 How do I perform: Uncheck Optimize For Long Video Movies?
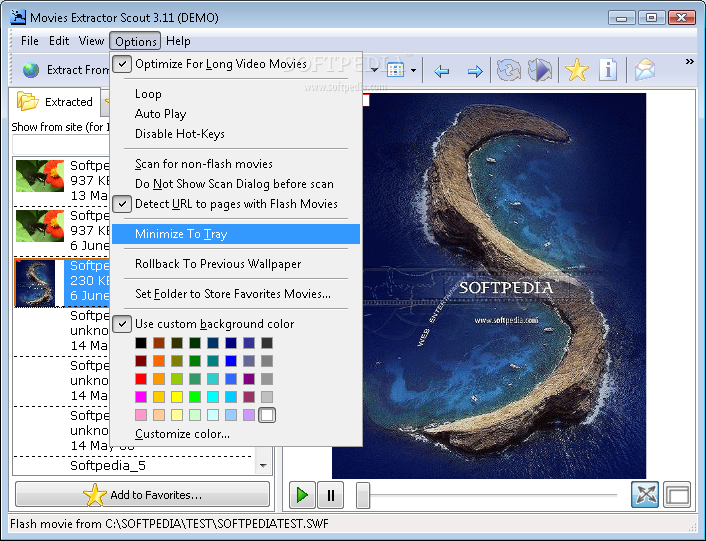(x=221, y=64)
